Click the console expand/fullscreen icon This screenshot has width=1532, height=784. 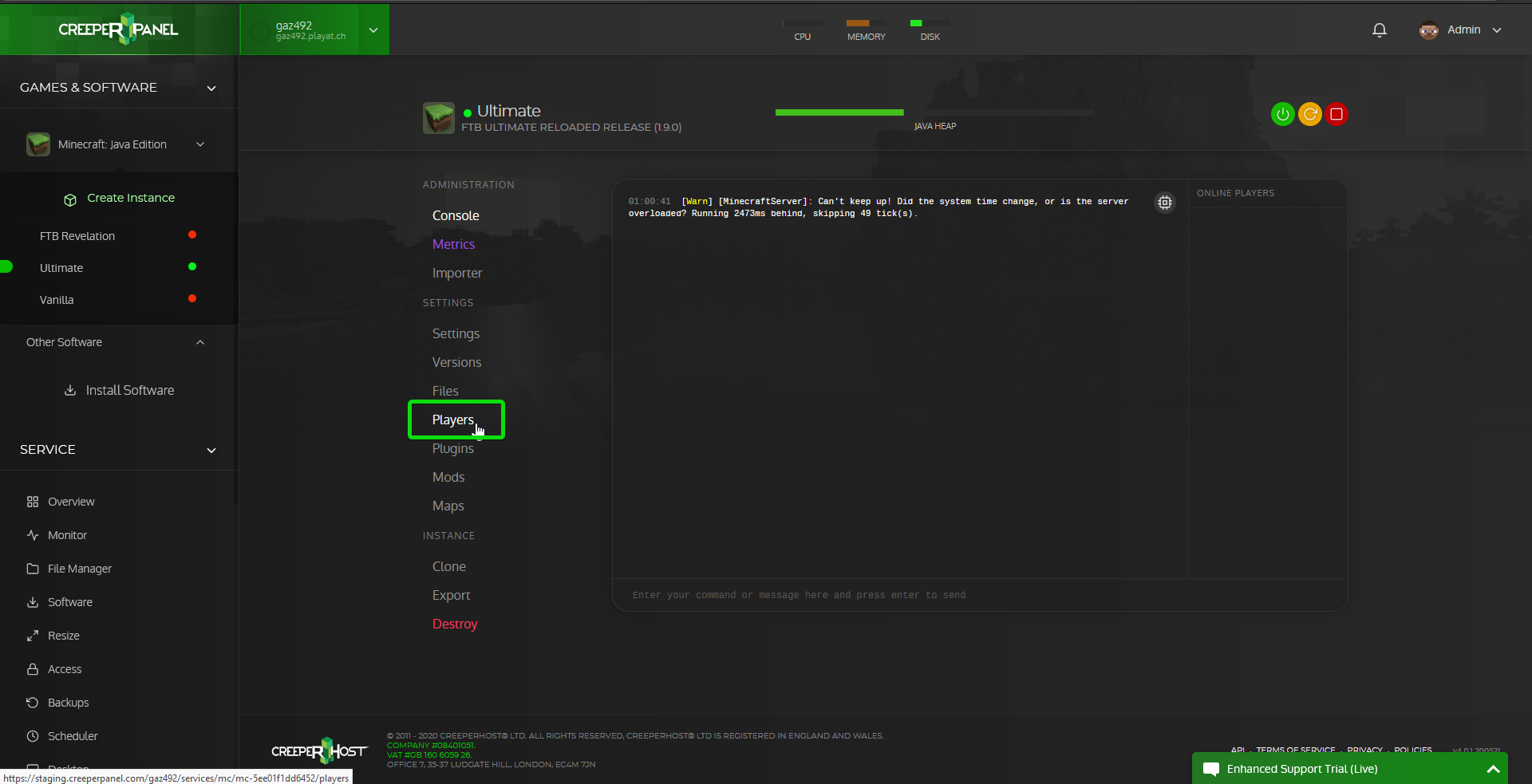1165,203
